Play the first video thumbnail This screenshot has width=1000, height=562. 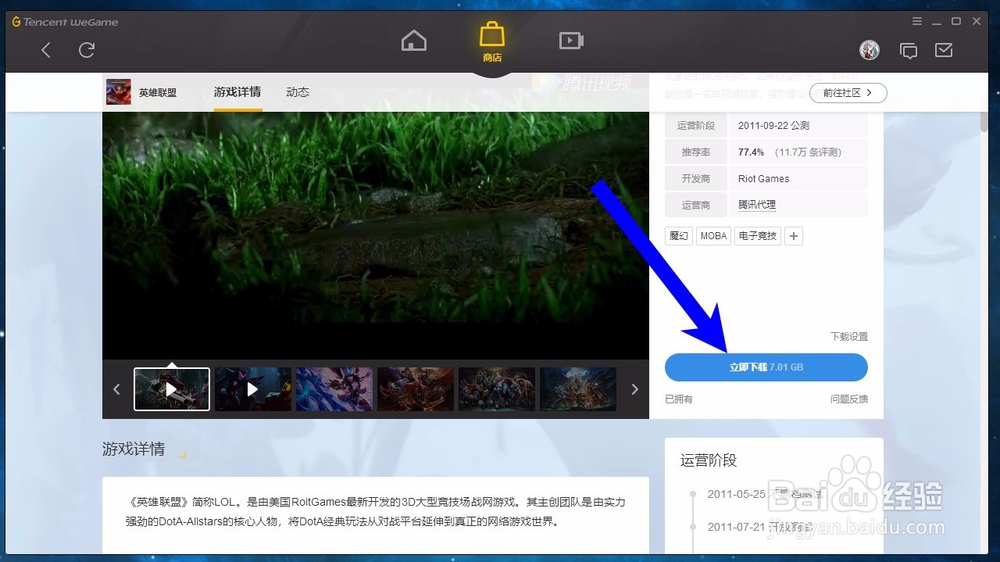(x=172, y=389)
